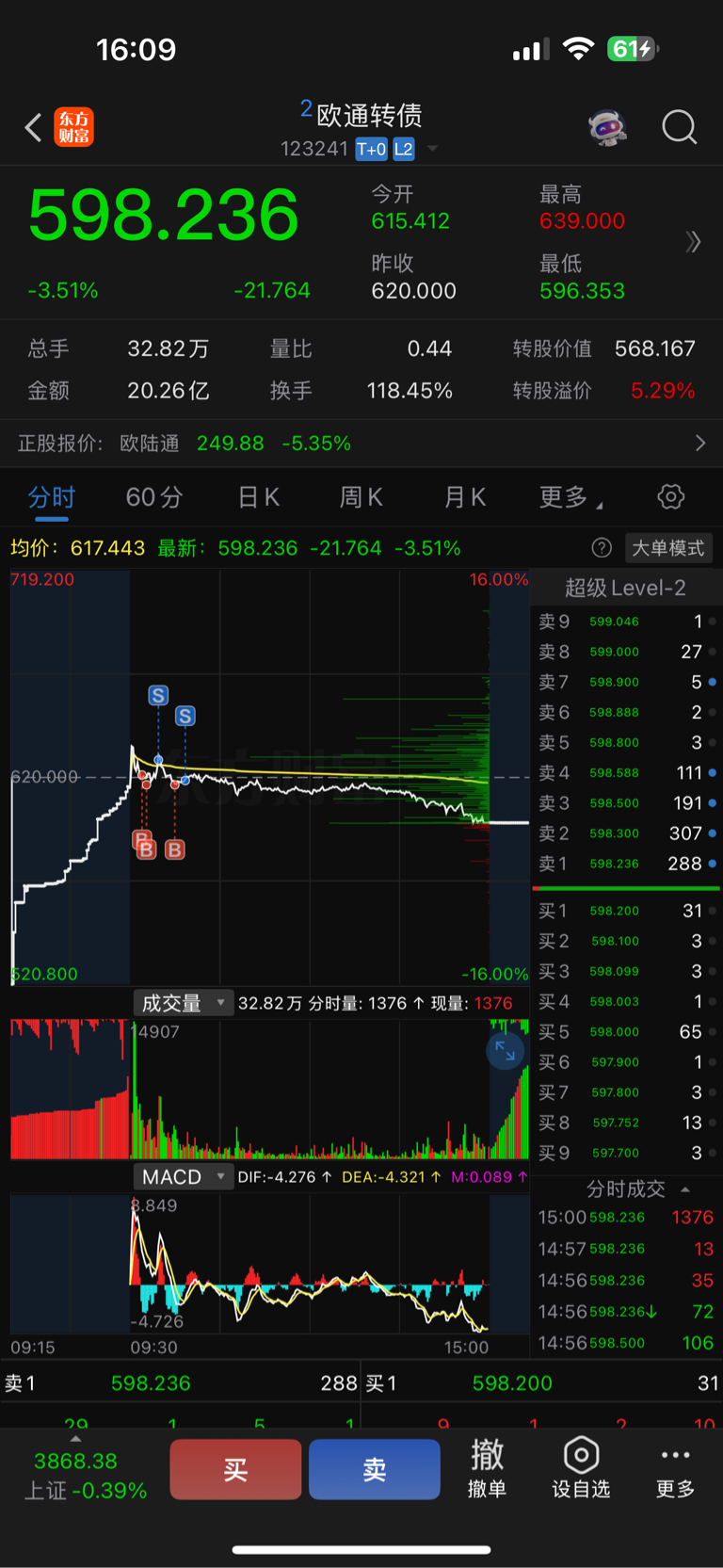Tap 转股价值 568.167 value
723x1568 pixels.
655,348
